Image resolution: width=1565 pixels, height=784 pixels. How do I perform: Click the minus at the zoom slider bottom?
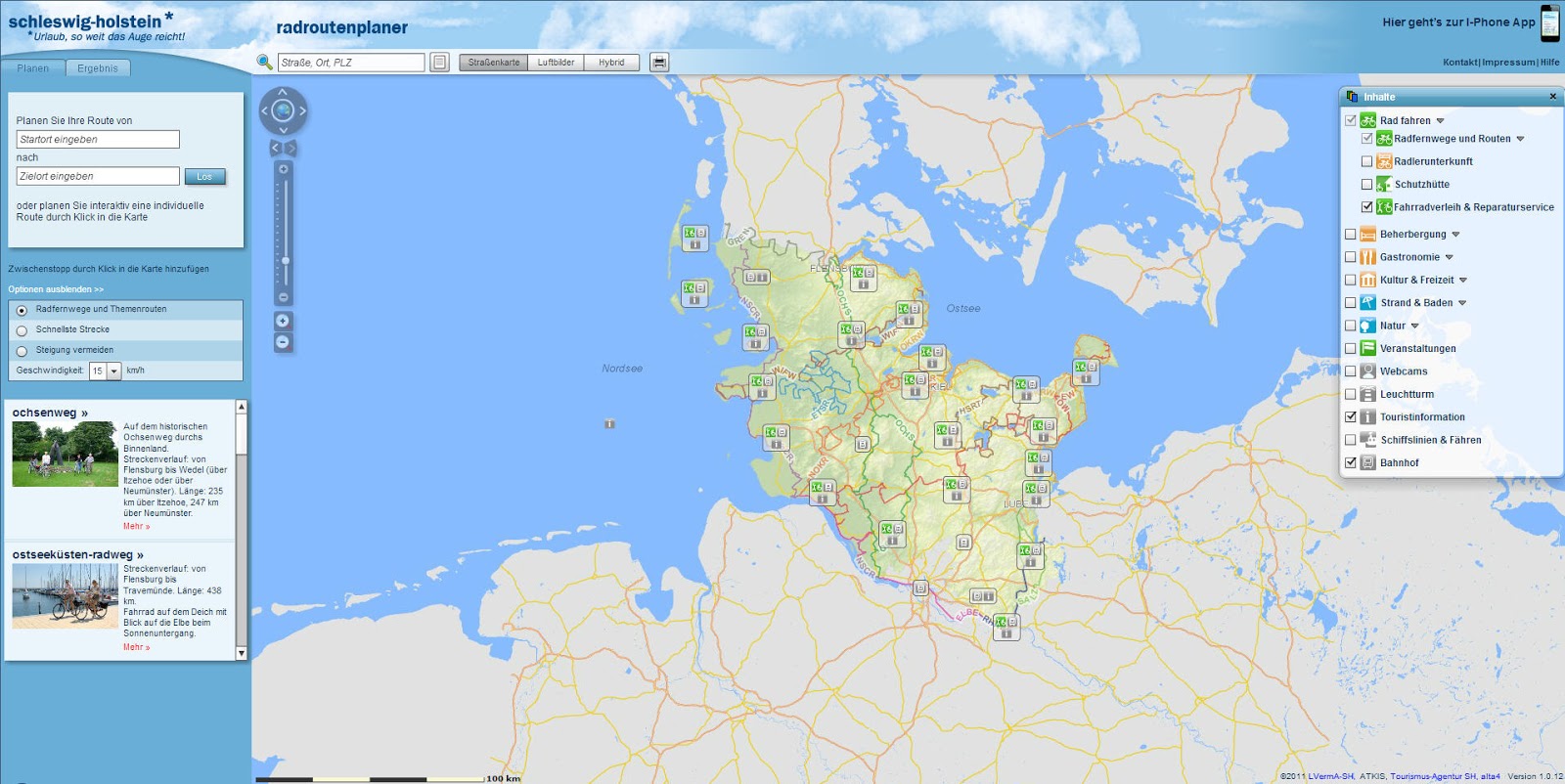pos(284,297)
